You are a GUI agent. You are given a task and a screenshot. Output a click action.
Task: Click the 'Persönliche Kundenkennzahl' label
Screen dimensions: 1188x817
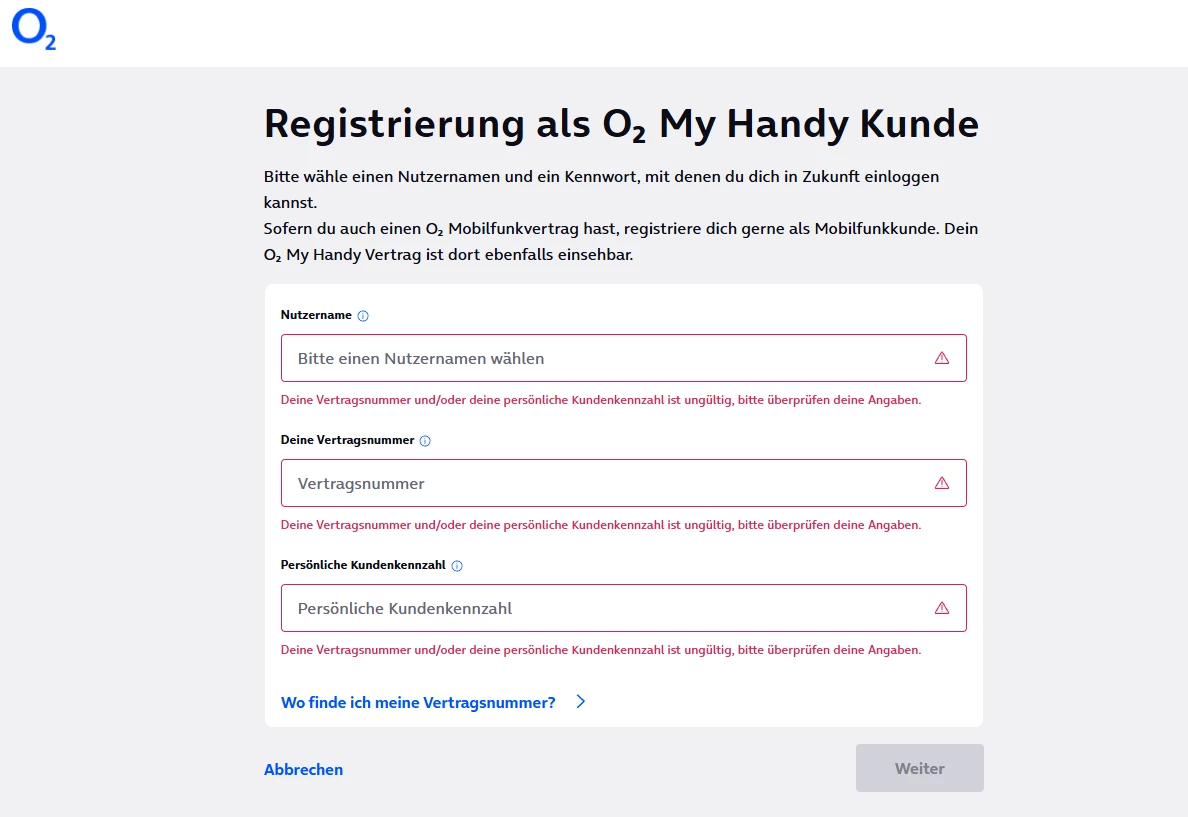pos(363,565)
